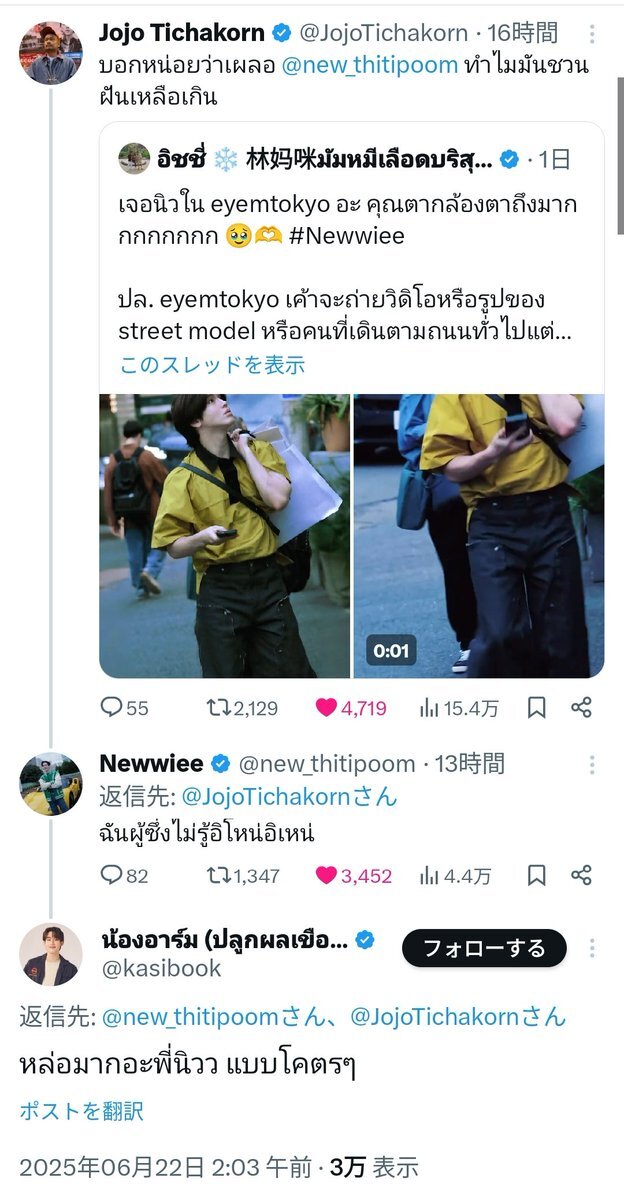Image resolution: width=624 pixels, height=1200 pixels.
Task: Follow @kasibook with フォローする button
Action: (484, 948)
